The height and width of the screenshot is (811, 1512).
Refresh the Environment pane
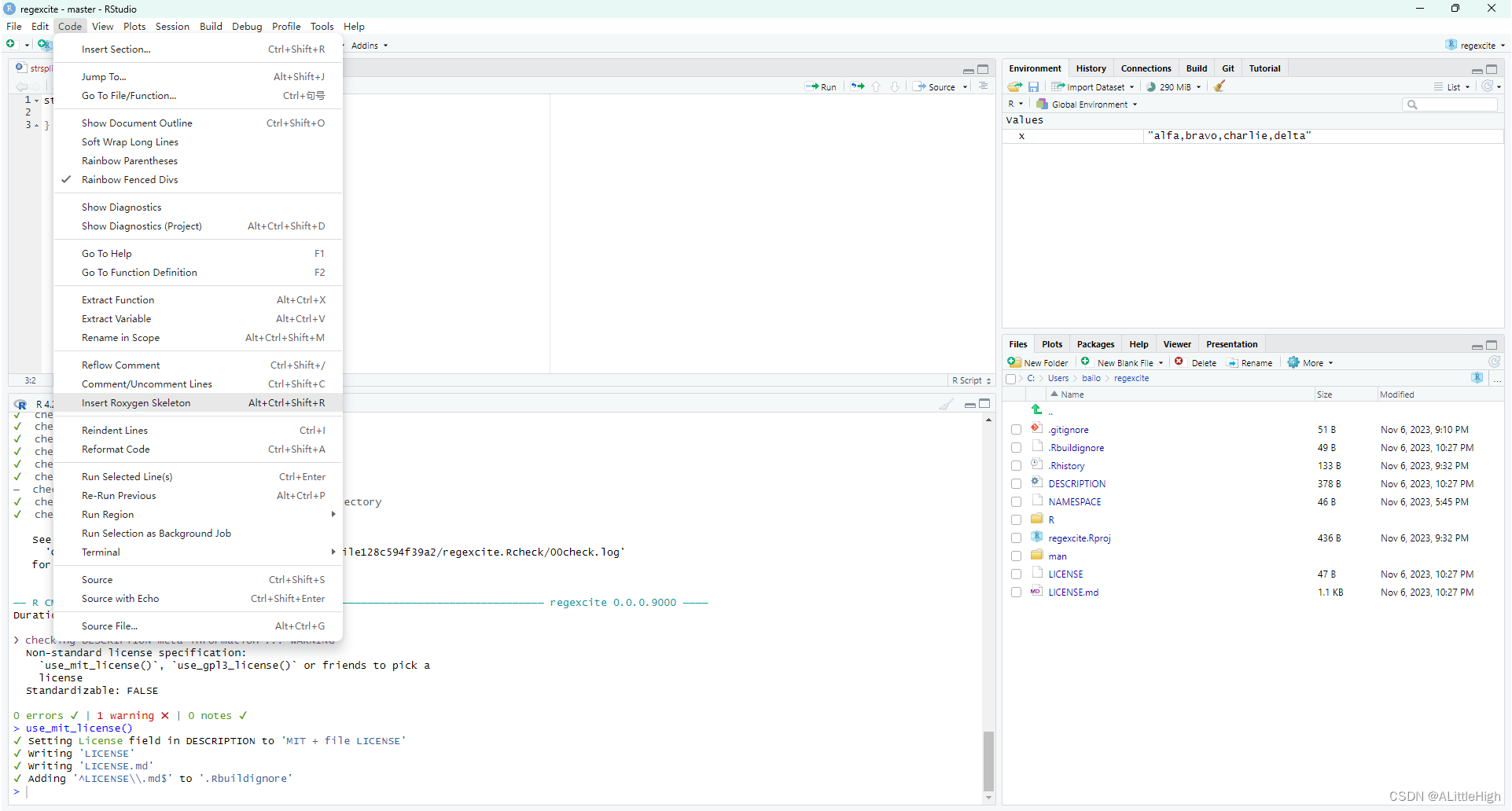1488,86
